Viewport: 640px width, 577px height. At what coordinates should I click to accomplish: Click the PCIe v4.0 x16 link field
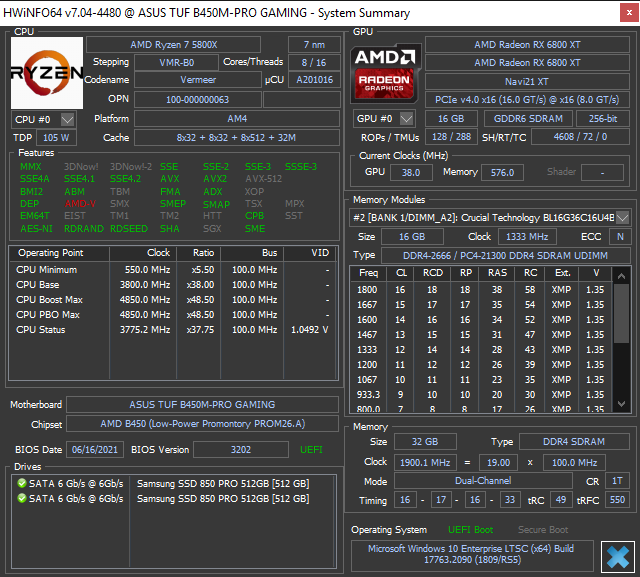[527, 100]
